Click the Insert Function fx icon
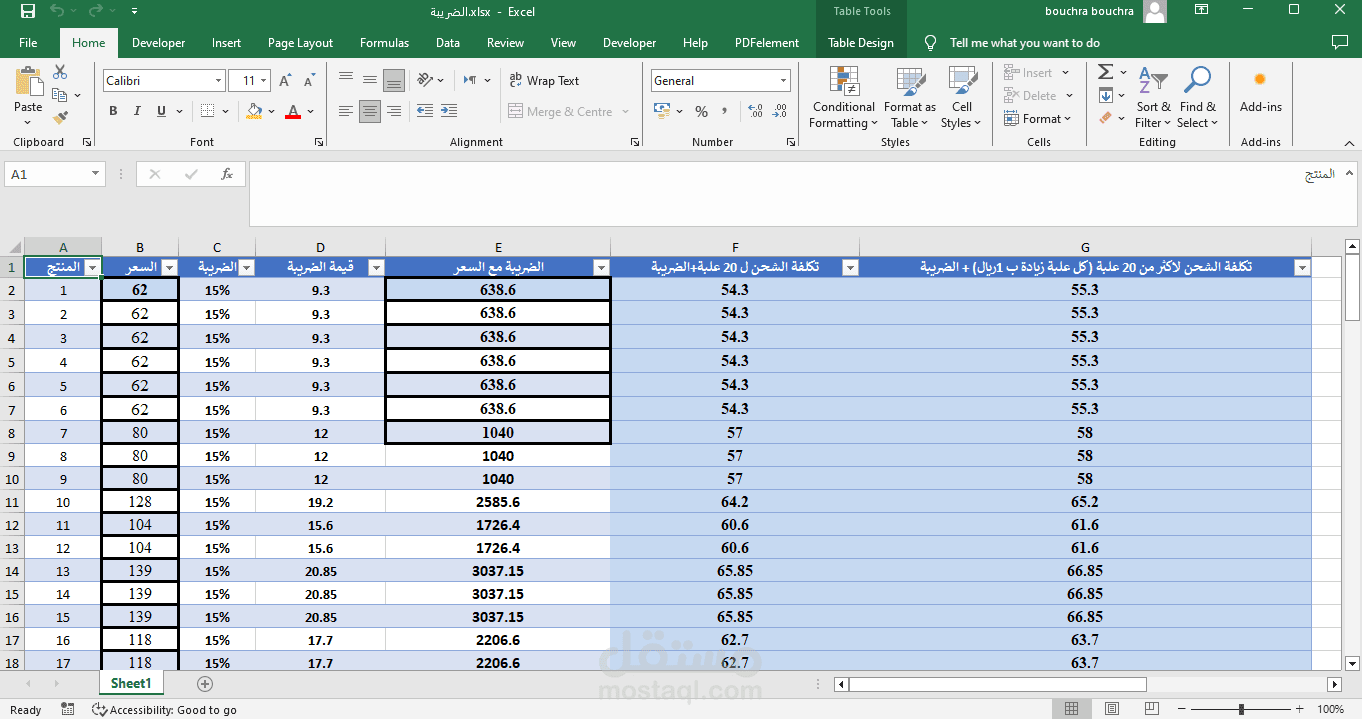 pyautogui.click(x=227, y=174)
